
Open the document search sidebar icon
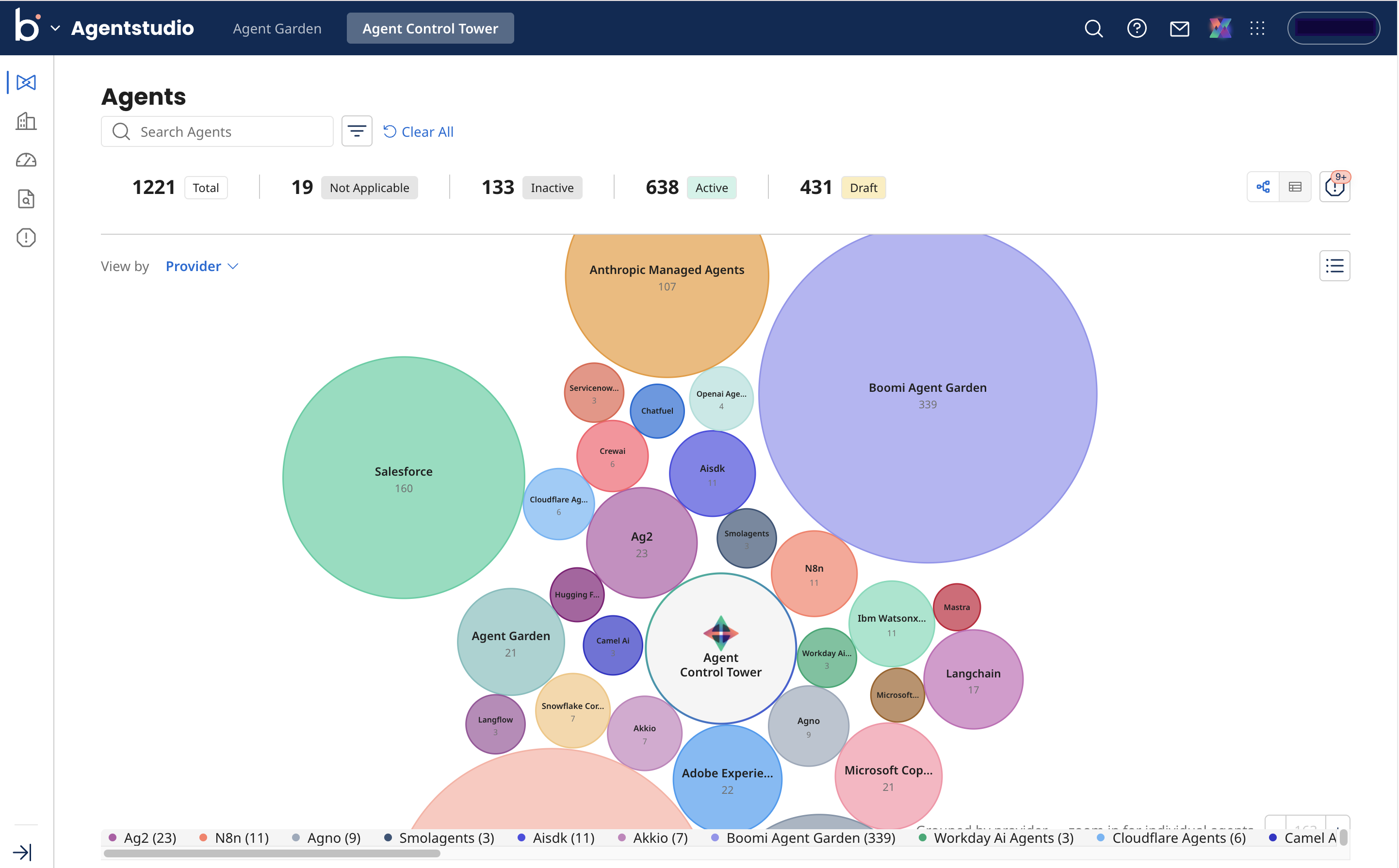pos(26,199)
